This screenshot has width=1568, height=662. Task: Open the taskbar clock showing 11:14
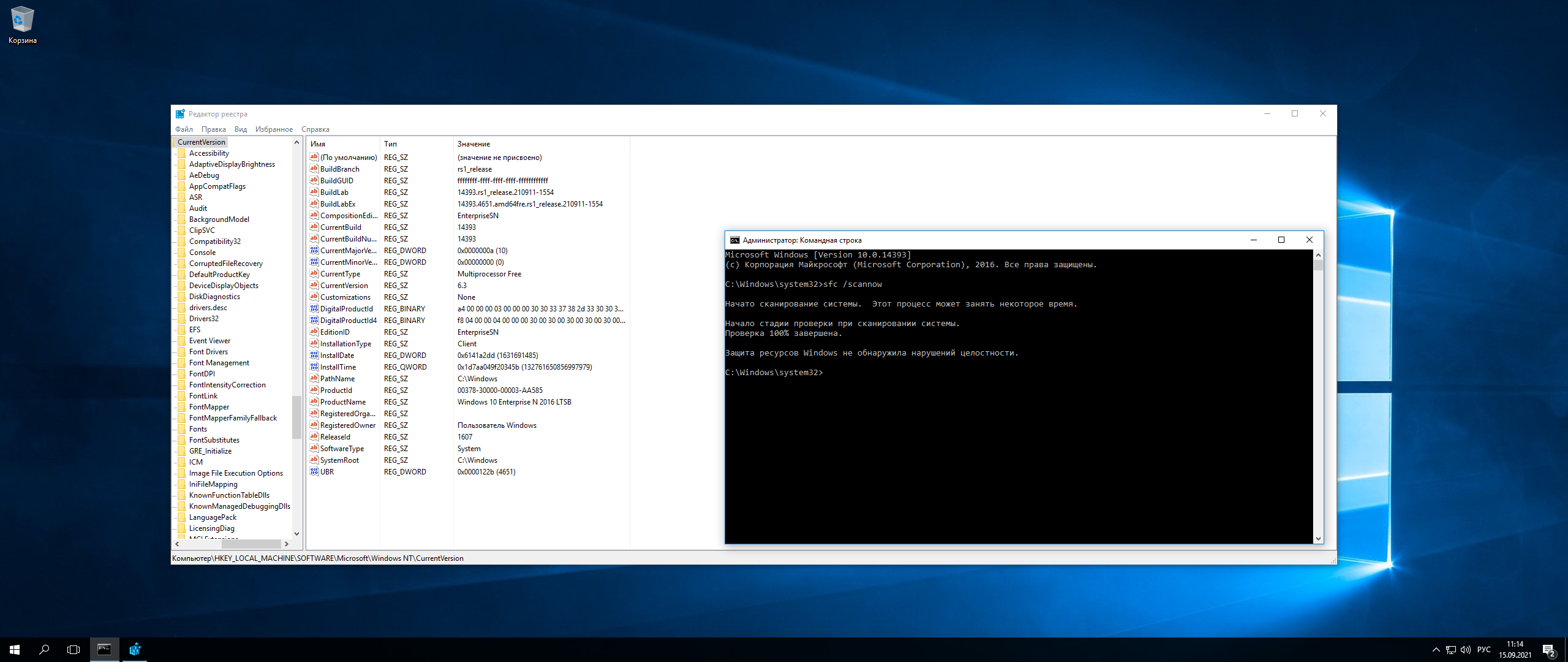coord(1515,650)
